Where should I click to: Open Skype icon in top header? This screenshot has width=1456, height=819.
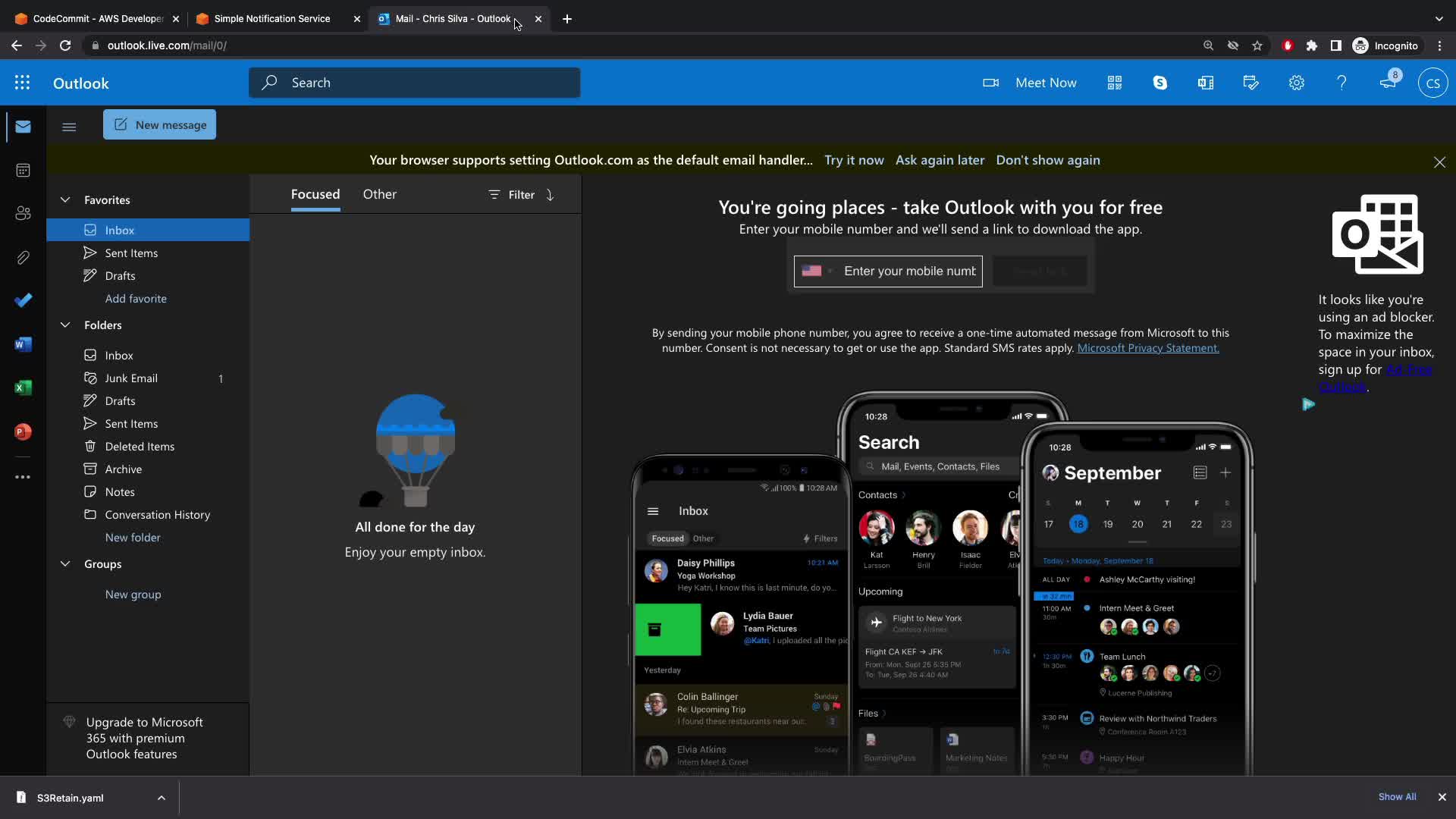pos(1159,83)
